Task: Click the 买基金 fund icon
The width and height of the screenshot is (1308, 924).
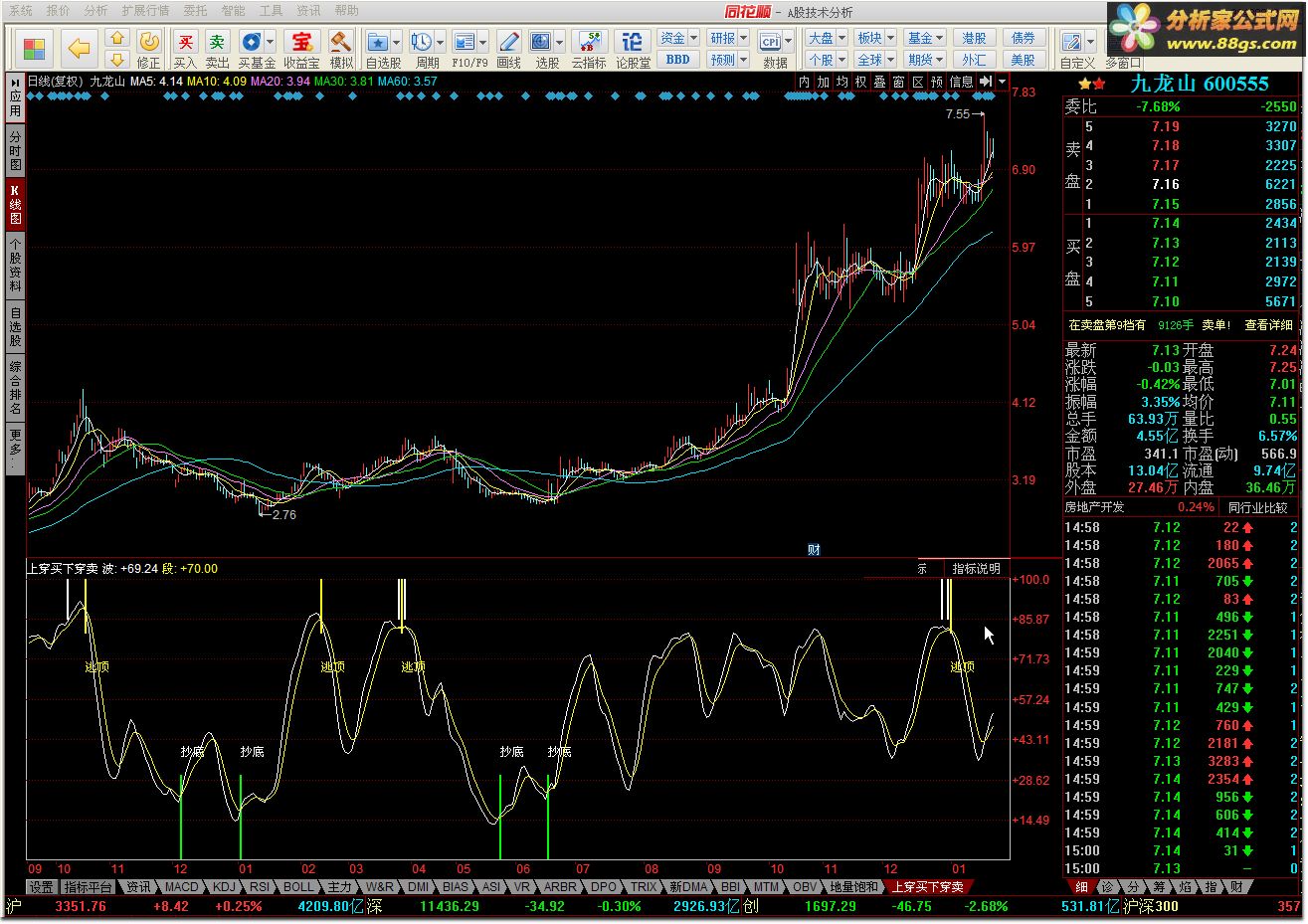Action: coord(250,42)
